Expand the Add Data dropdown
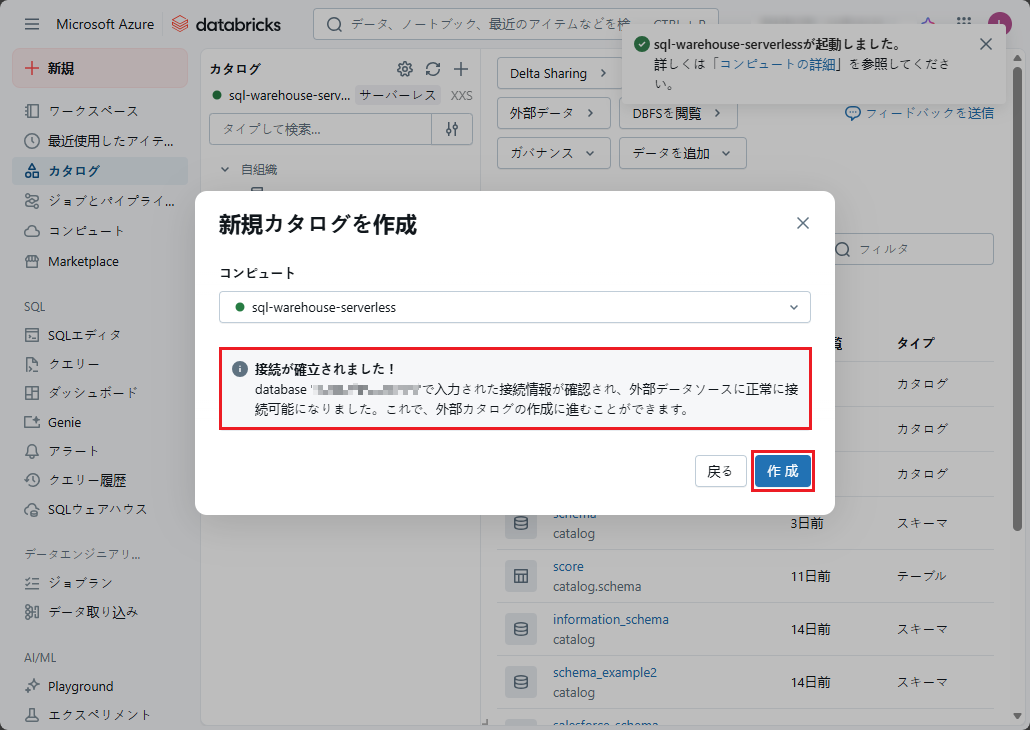The height and width of the screenshot is (730, 1030). 682,153
